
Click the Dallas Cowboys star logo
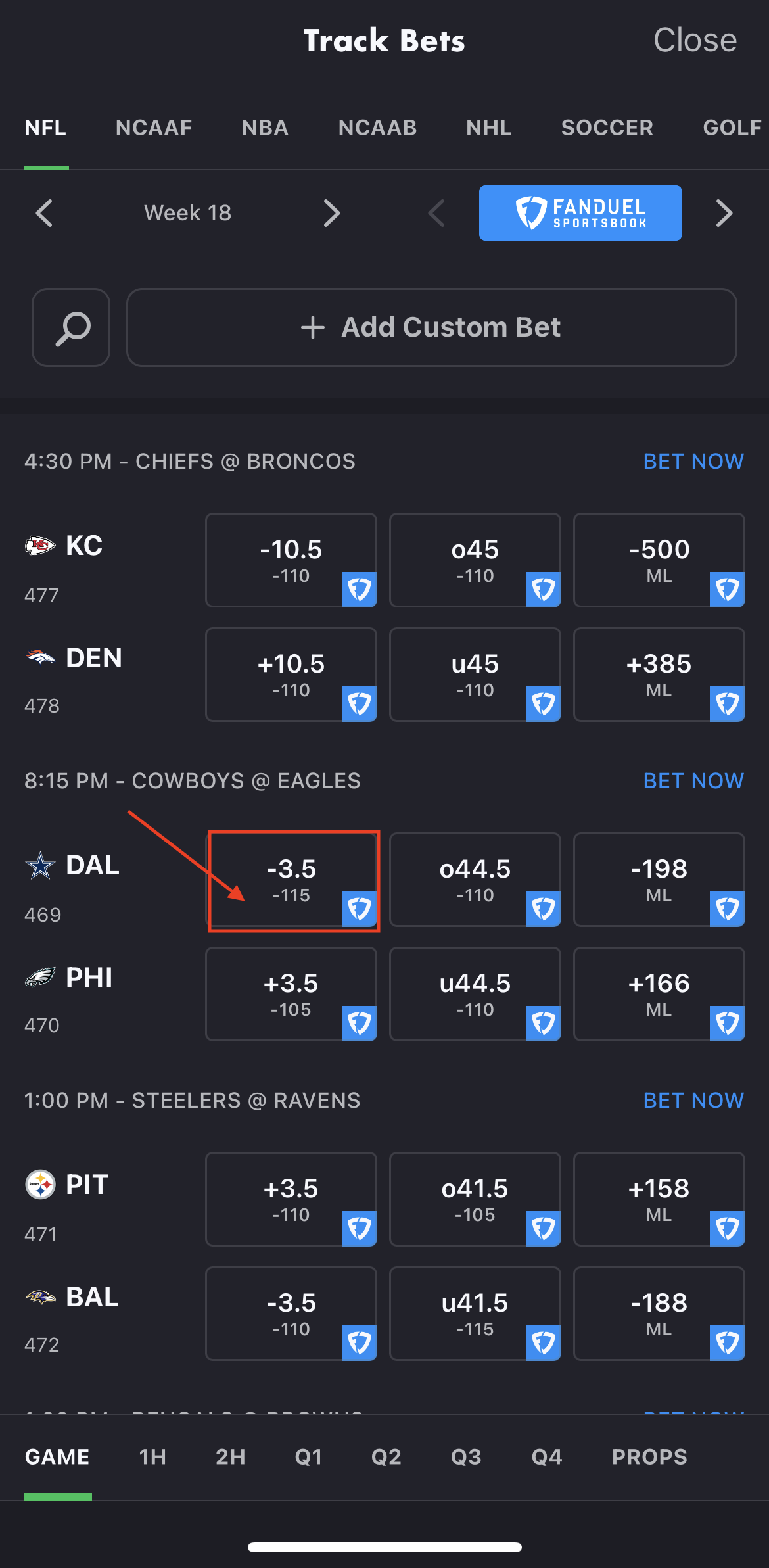point(40,865)
